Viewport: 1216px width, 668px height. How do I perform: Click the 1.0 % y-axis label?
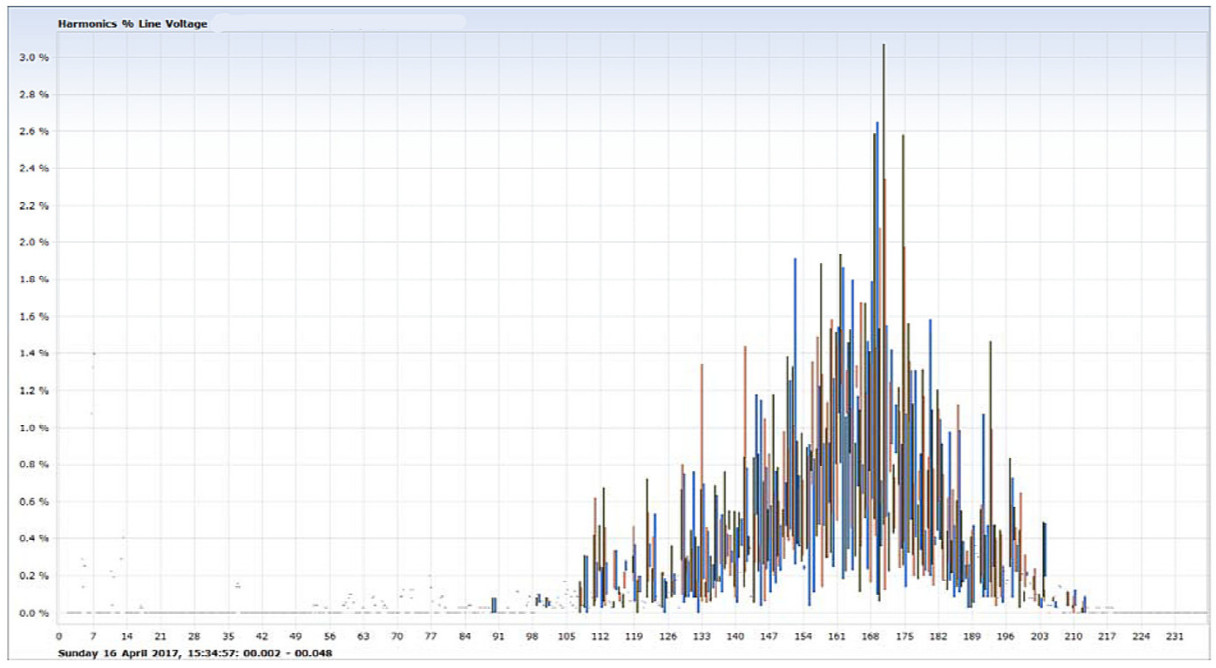click(34, 427)
